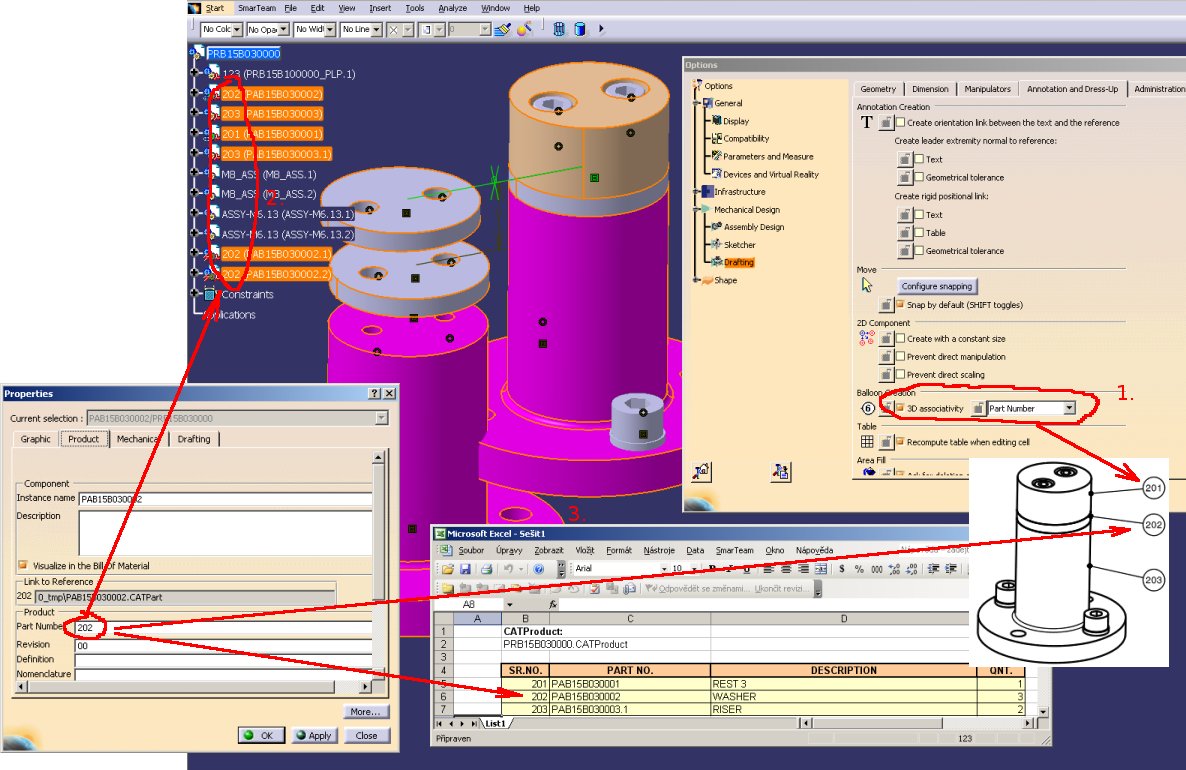Click the help question mark in Properties title bar

pos(374,393)
